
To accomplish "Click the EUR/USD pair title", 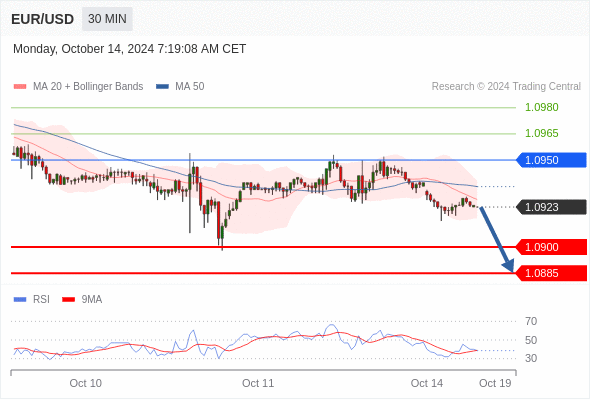I will coord(43,19).
